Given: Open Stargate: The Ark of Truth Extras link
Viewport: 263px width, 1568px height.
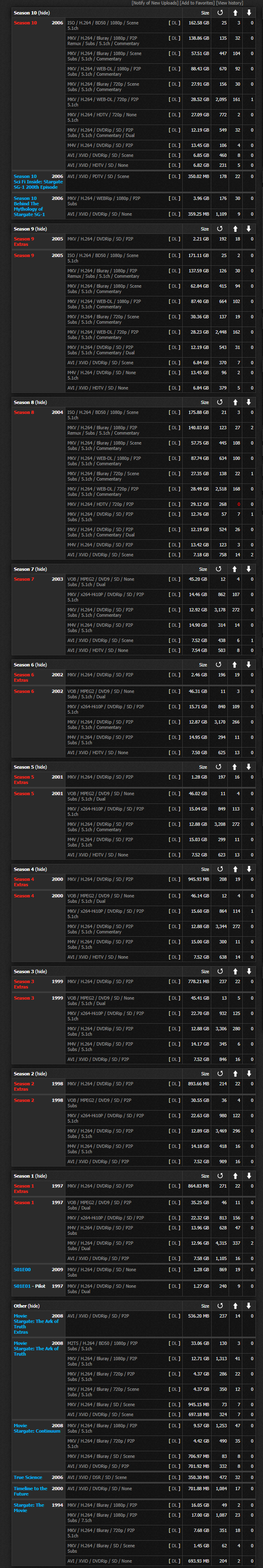Looking at the screenshot, I should coord(36,1324).
